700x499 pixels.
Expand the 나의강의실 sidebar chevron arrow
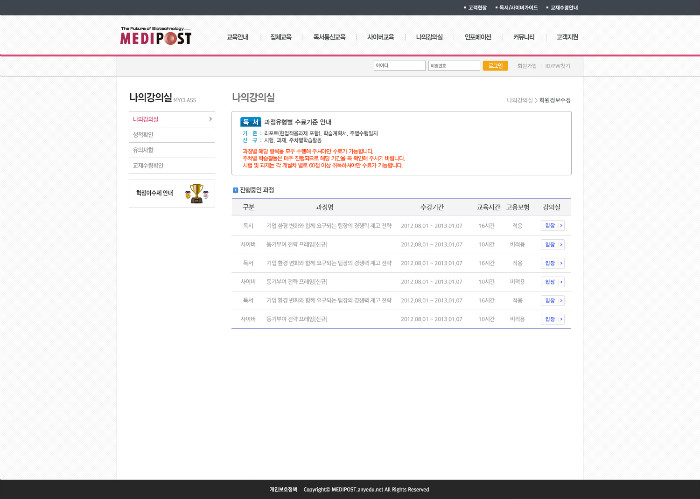pyautogui.click(x=210, y=119)
